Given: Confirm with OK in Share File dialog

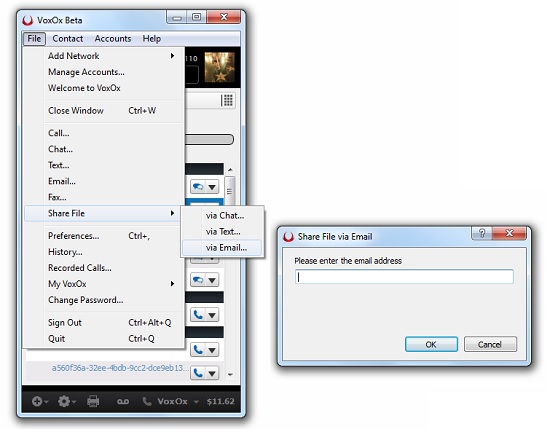Looking at the screenshot, I should point(431,344).
